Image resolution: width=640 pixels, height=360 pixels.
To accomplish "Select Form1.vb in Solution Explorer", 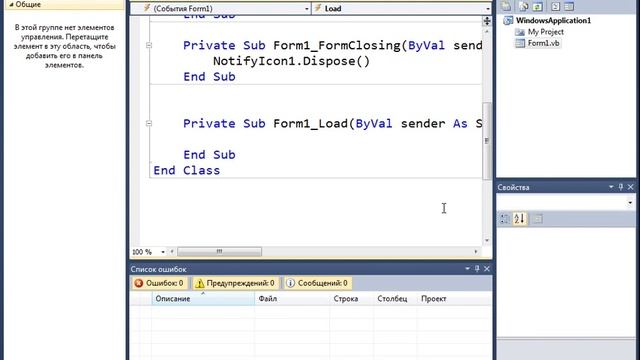I will tap(543, 43).
